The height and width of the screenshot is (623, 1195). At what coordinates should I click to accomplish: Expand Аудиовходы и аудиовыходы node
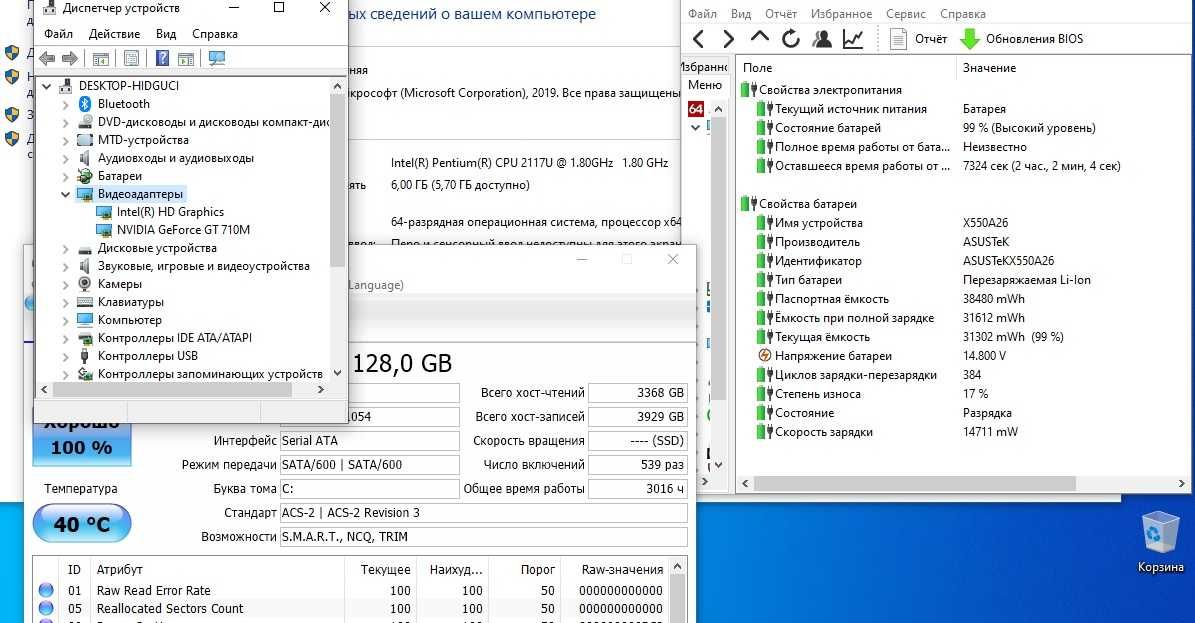(66, 159)
